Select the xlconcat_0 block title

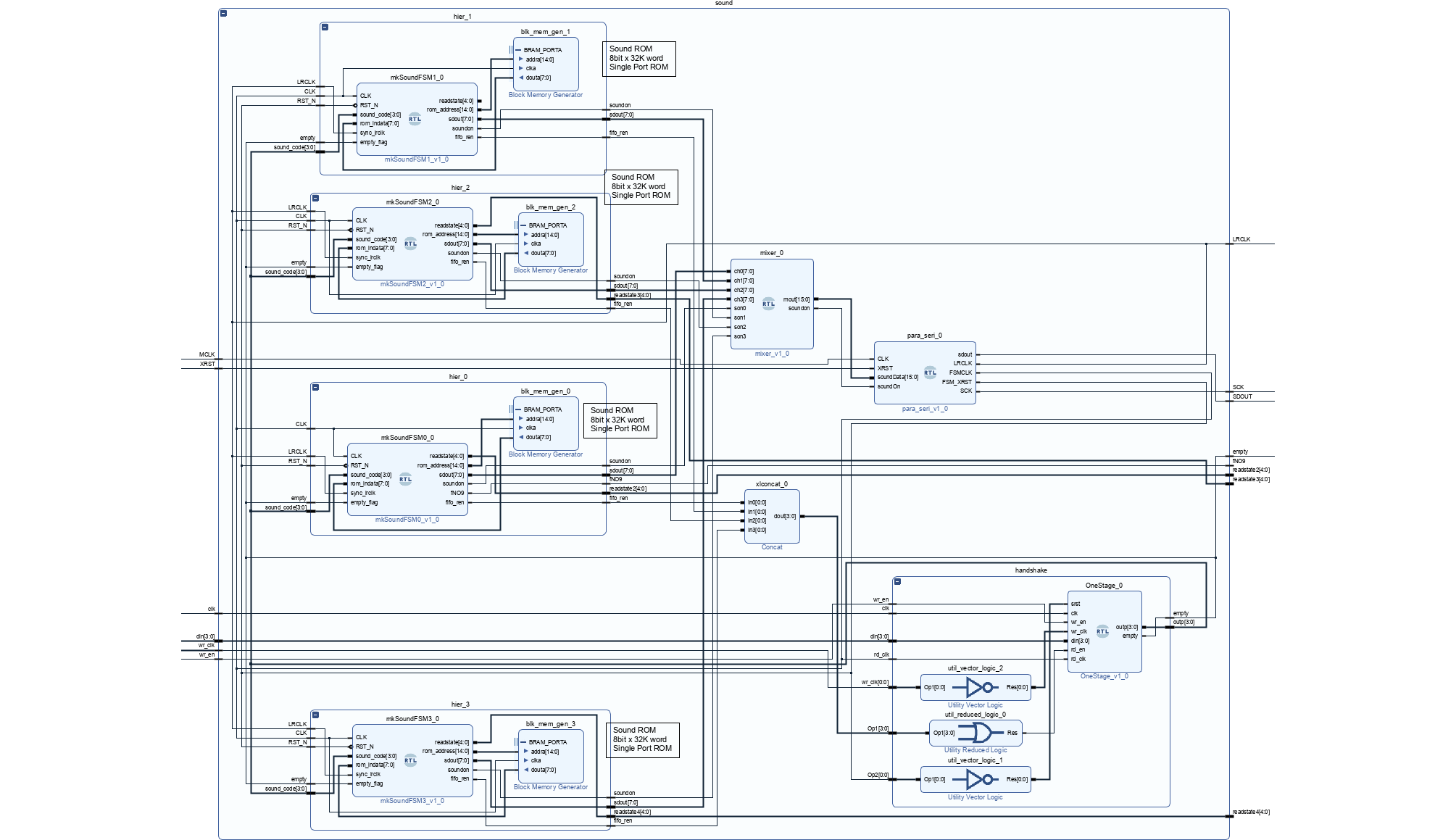coord(771,483)
